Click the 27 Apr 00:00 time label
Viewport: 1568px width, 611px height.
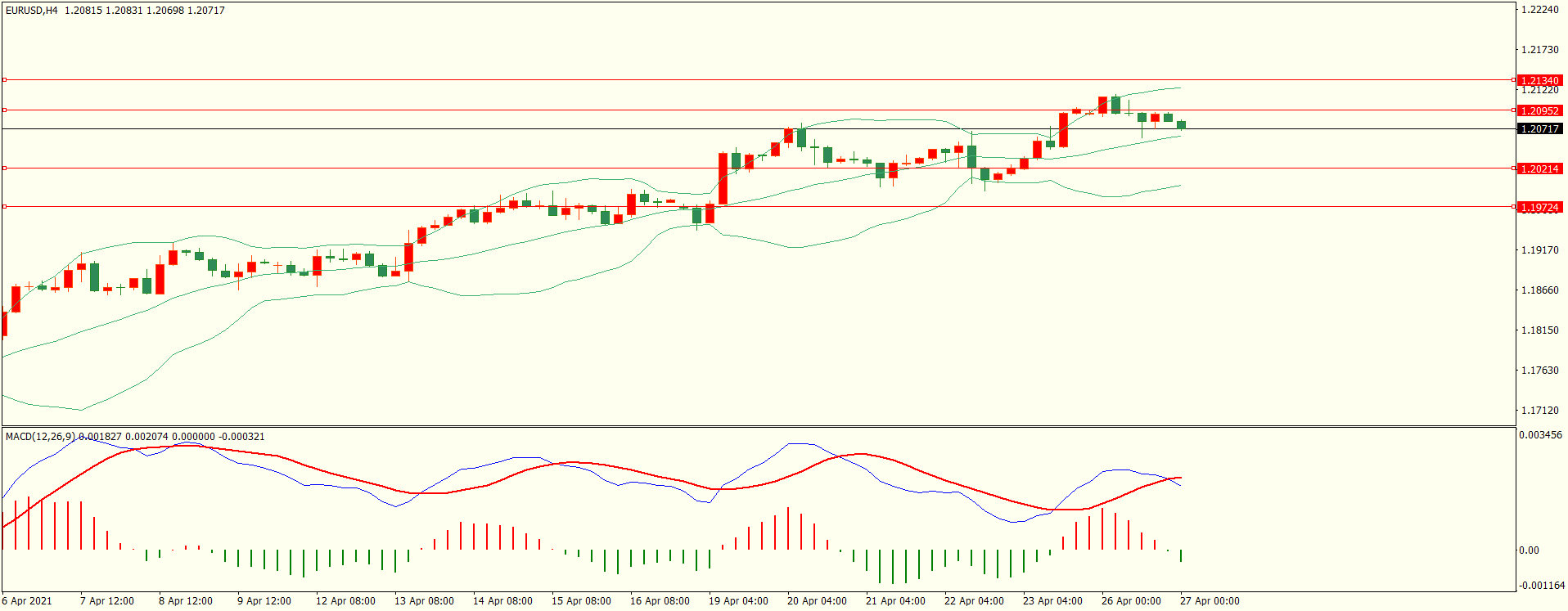tap(1210, 601)
